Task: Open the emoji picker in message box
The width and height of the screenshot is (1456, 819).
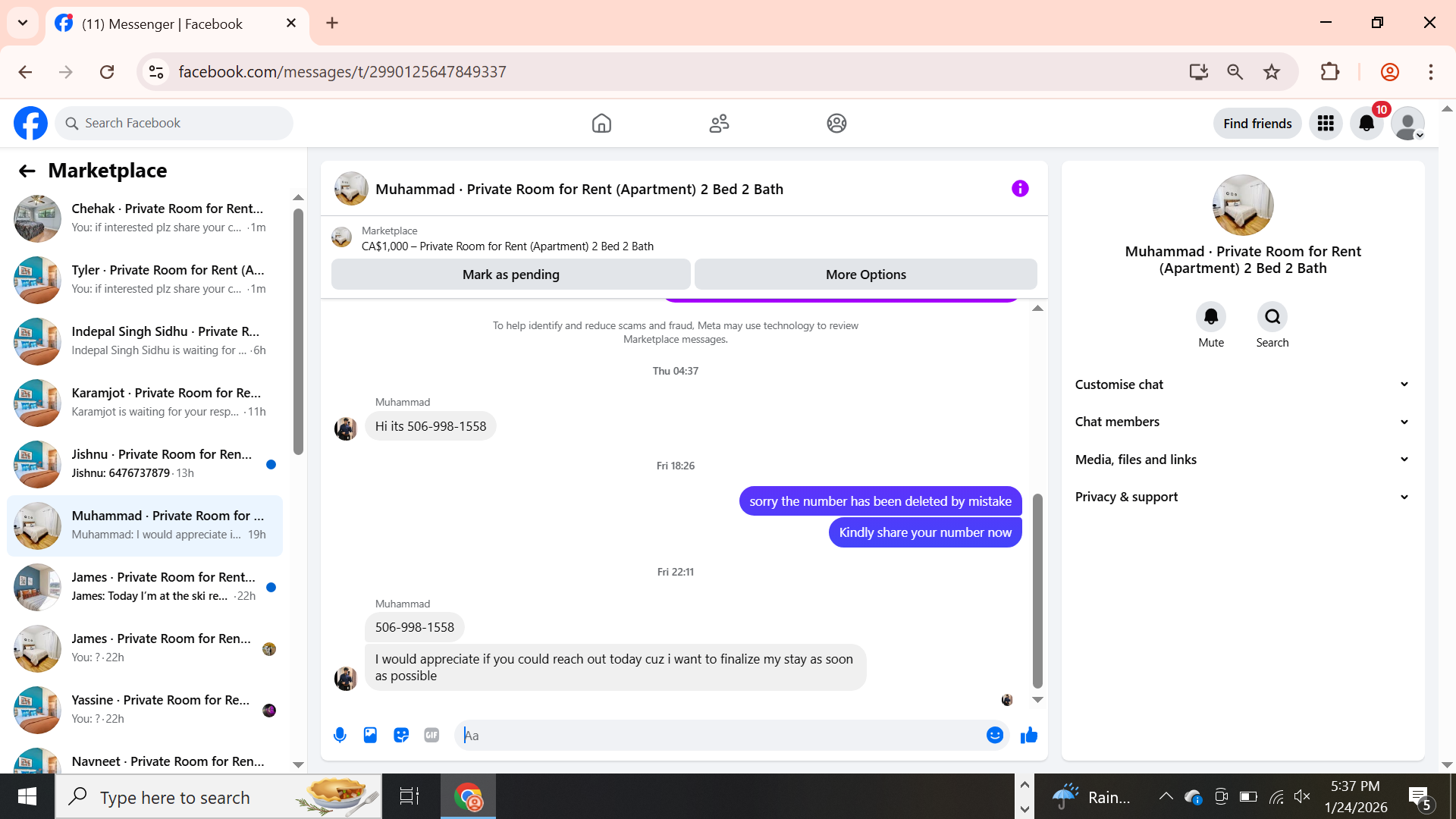Action: click(x=994, y=735)
